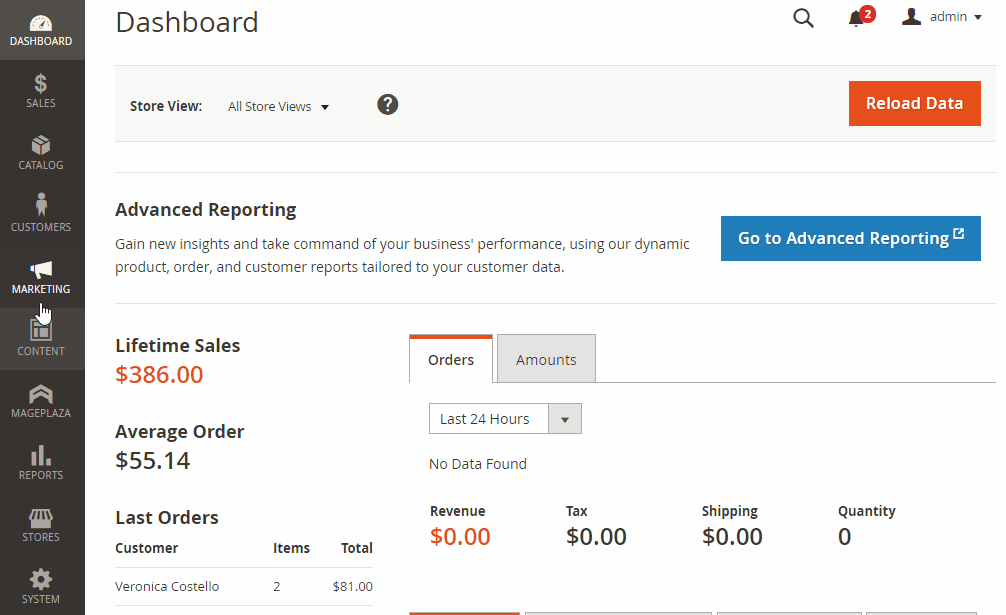The image size is (1006, 615).
Task: Open System gear menu
Action: [x=41, y=586]
